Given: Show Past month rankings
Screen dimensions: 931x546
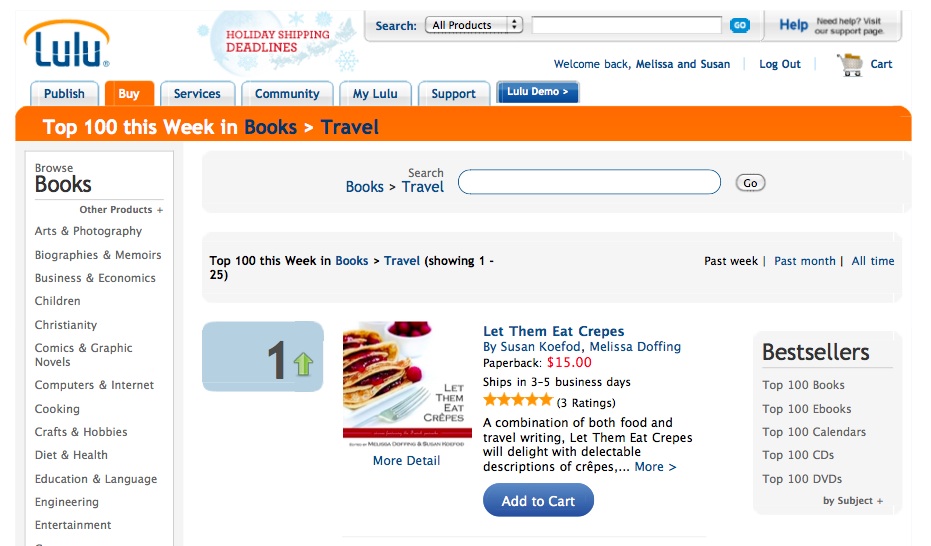Looking at the screenshot, I should coord(804,261).
